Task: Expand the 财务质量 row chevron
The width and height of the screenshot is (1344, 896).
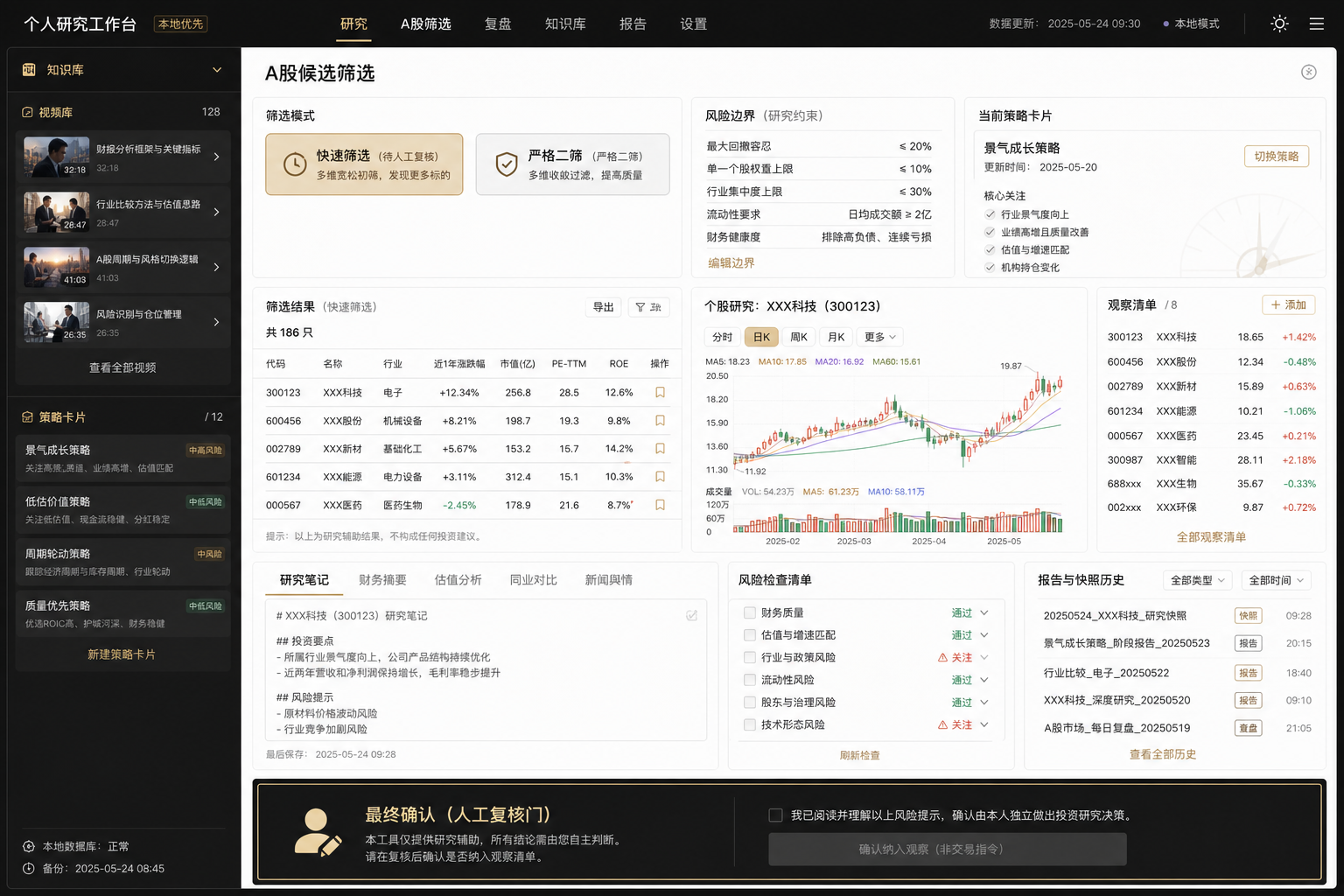Action: pos(984,612)
